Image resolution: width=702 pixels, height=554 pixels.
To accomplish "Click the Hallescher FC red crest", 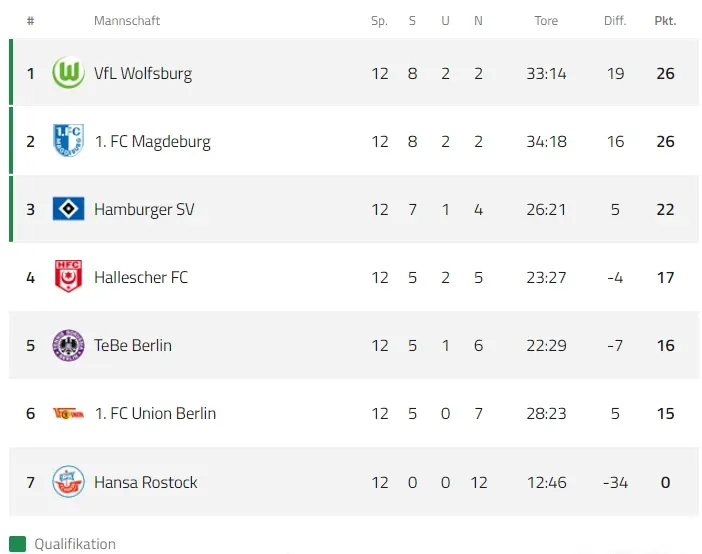I will tap(68, 277).
